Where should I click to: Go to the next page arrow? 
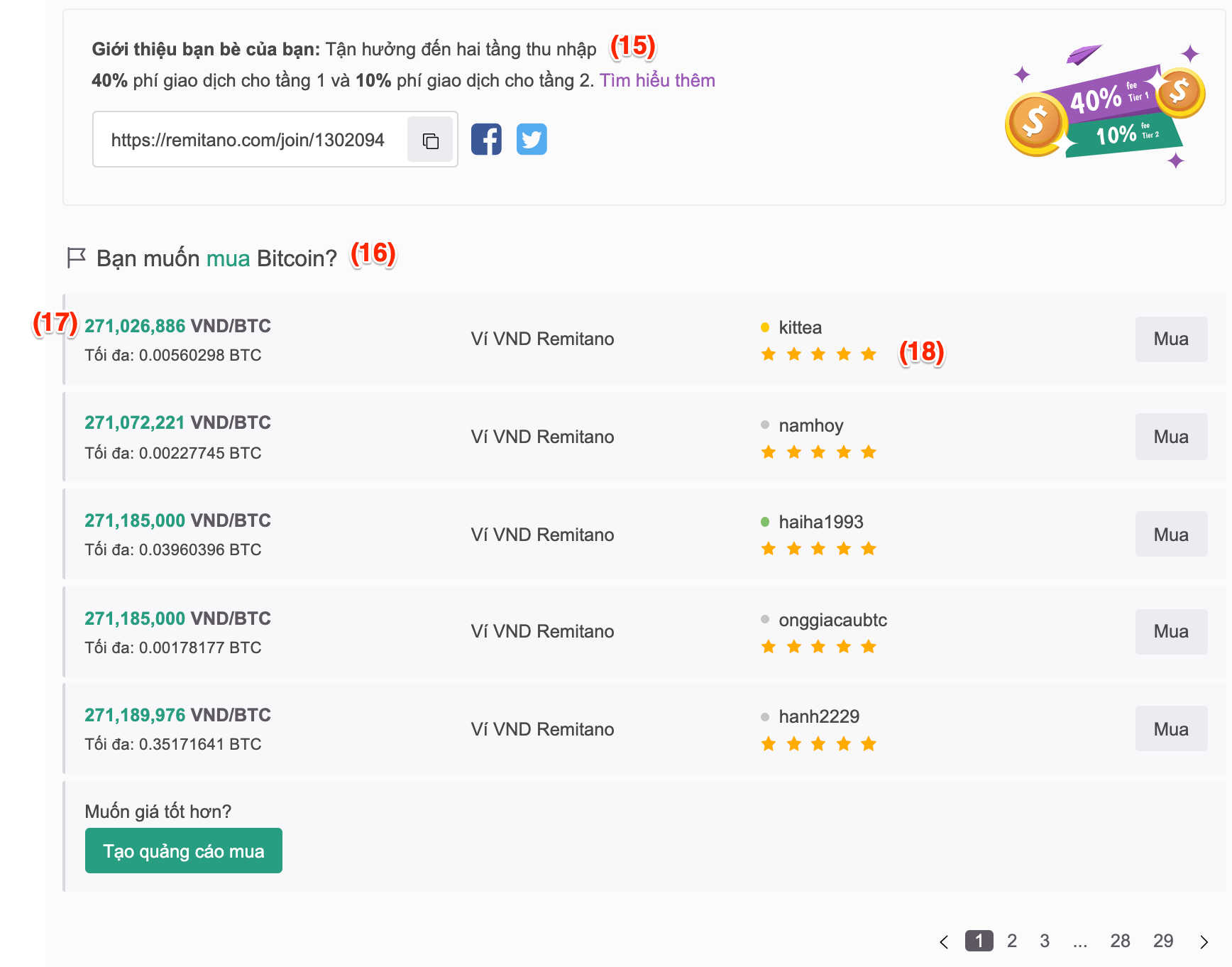pos(1204,941)
